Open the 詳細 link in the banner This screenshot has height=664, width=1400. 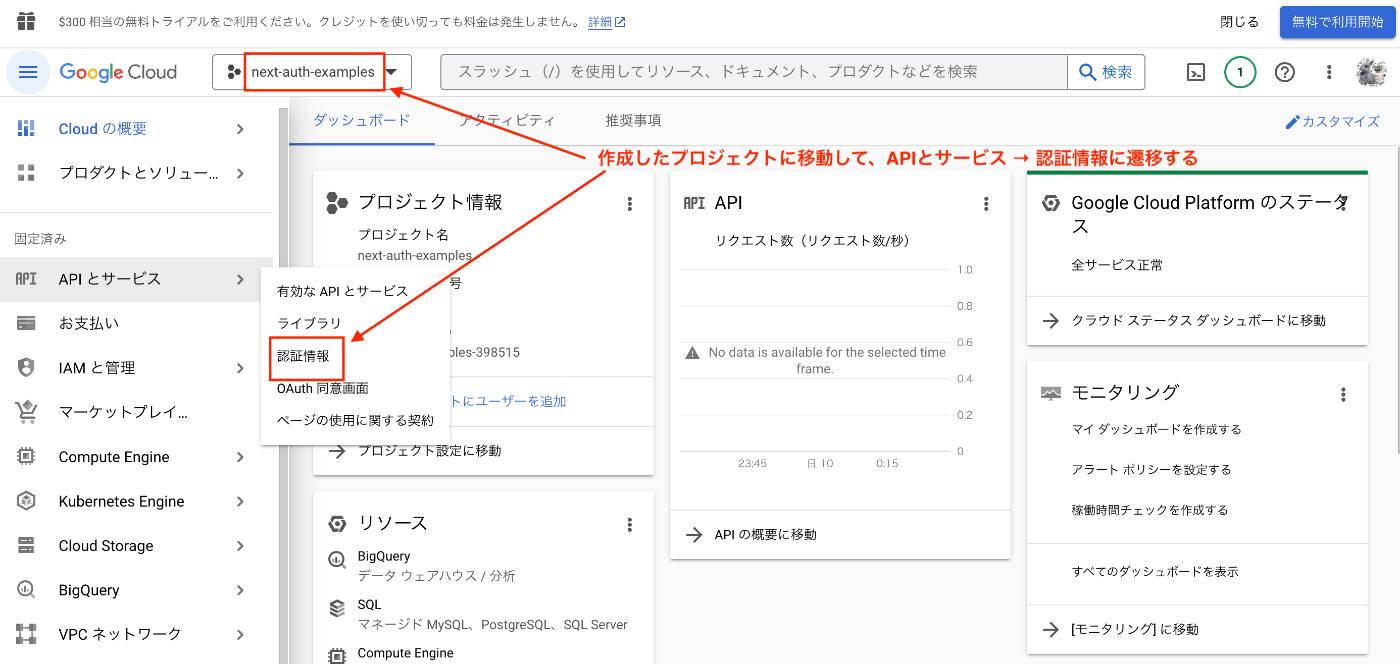click(607, 21)
